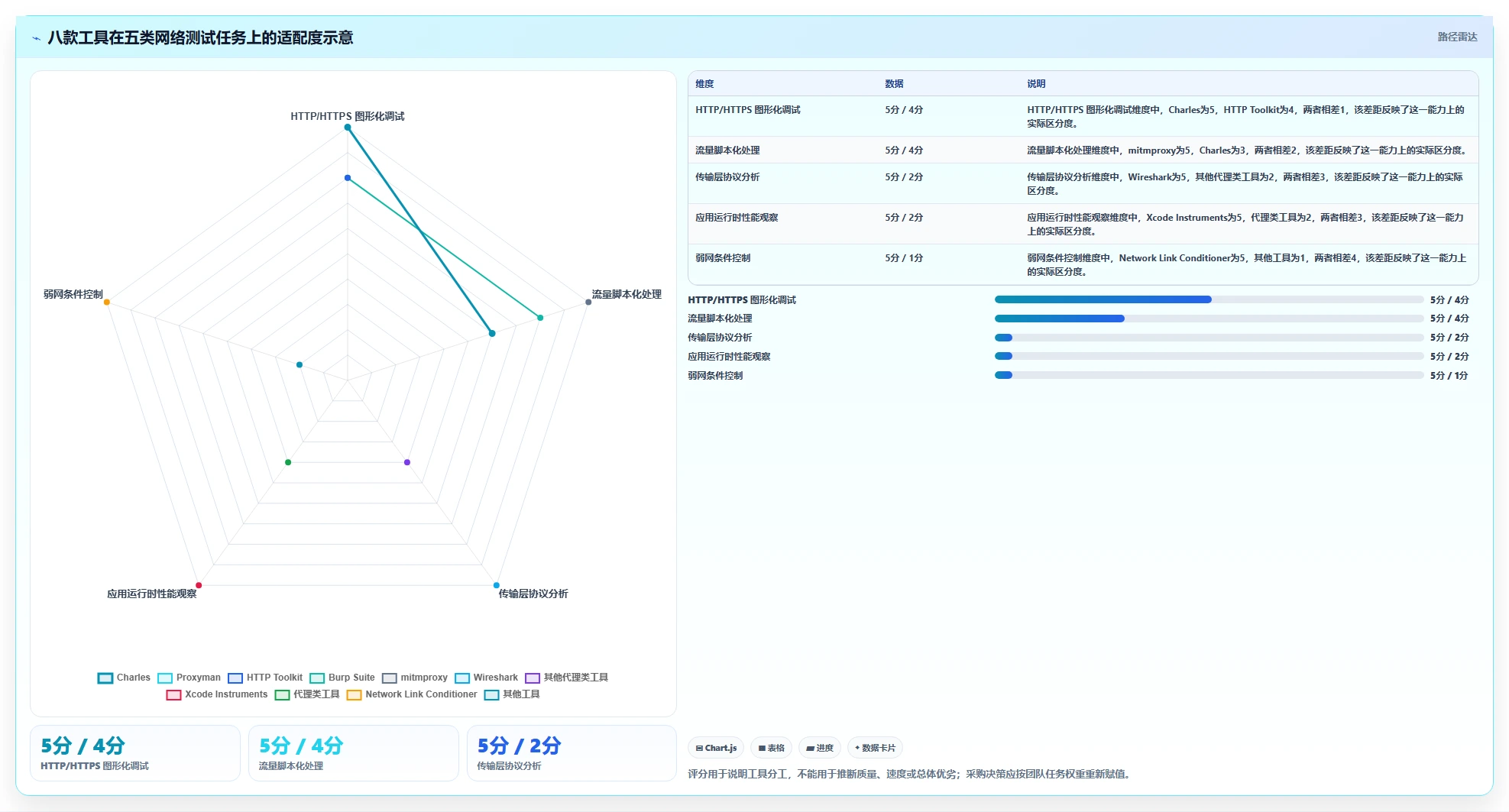Click the 5分 / 4分 流量脚本化处理 card

tap(354, 753)
